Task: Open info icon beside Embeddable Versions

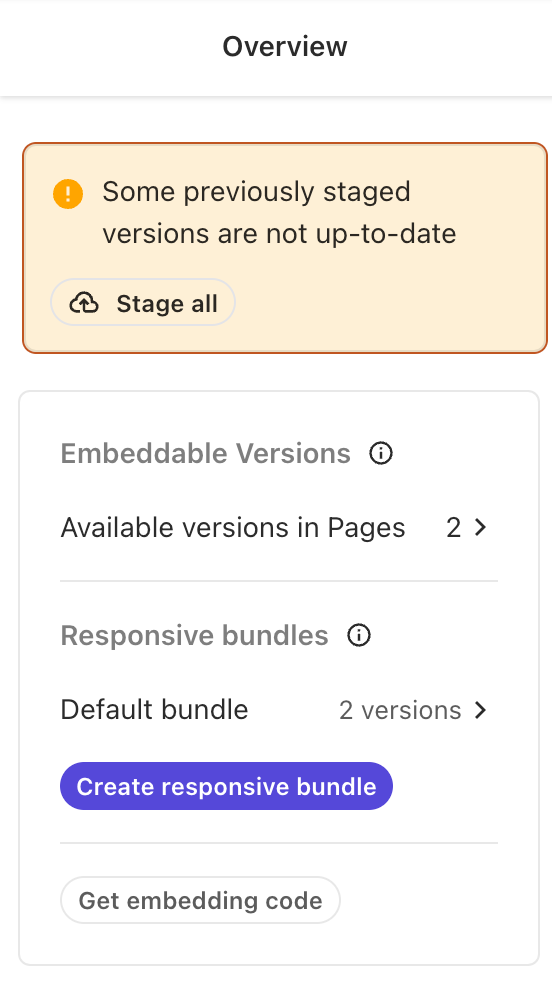Action: point(381,453)
